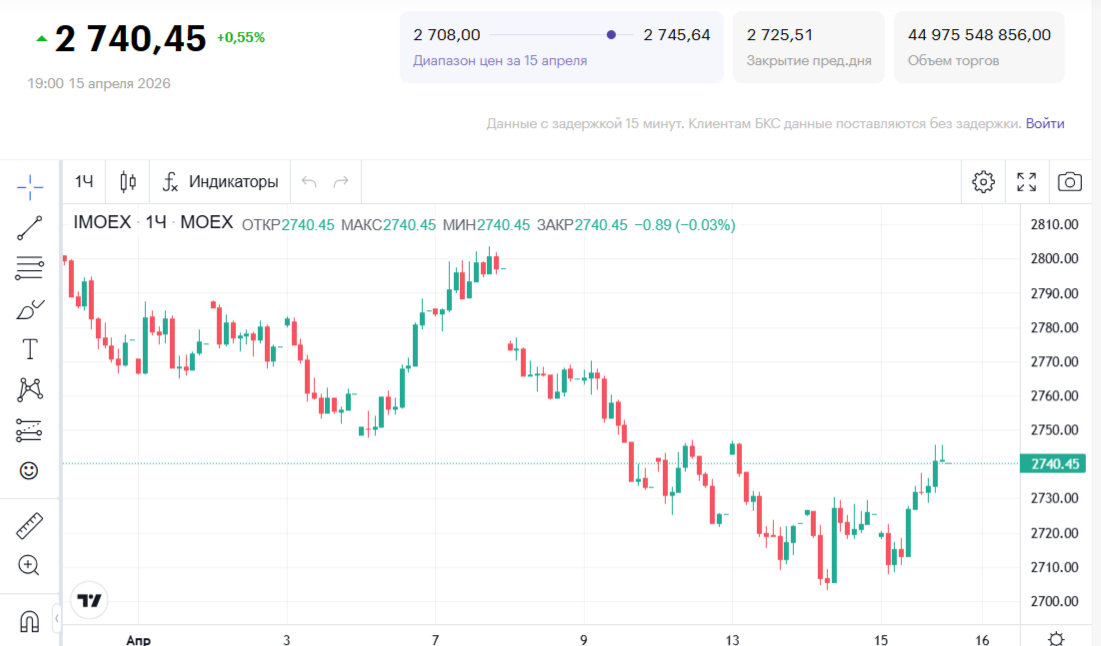Image resolution: width=1101 pixels, height=646 pixels.
Task: Select the ruler measure tool
Action: (x=30, y=525)
